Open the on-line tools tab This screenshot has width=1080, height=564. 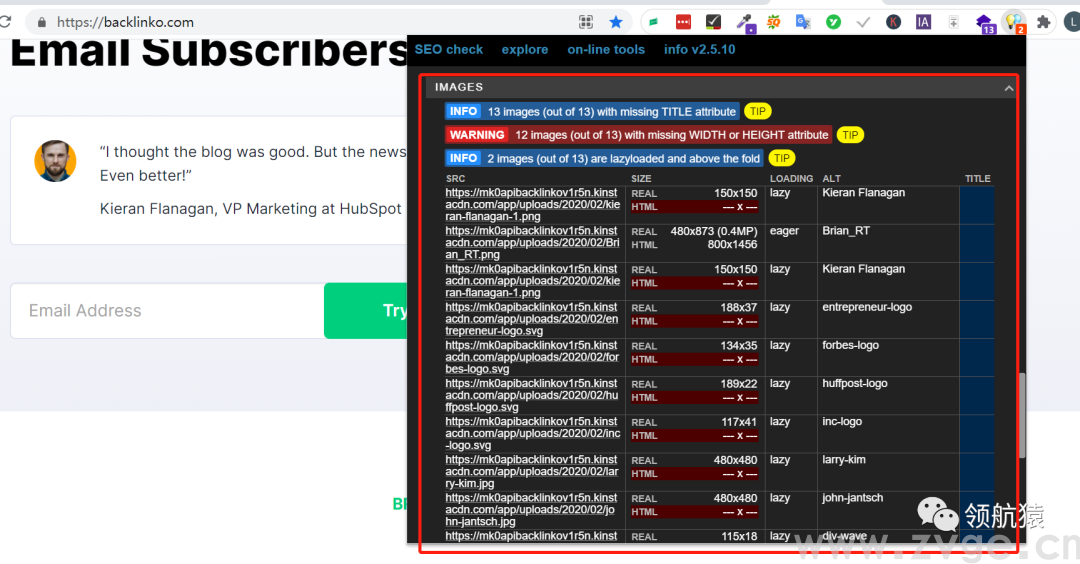point(606,49)
